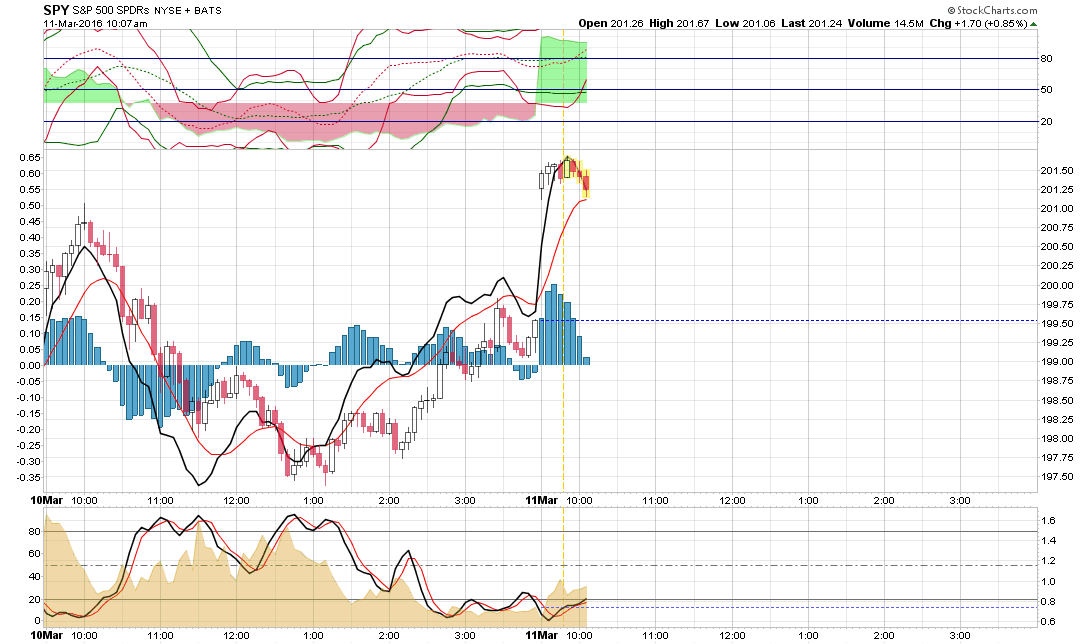
Task: Click the 0 label on the bottom panel left axis
Action: point(37,620)
